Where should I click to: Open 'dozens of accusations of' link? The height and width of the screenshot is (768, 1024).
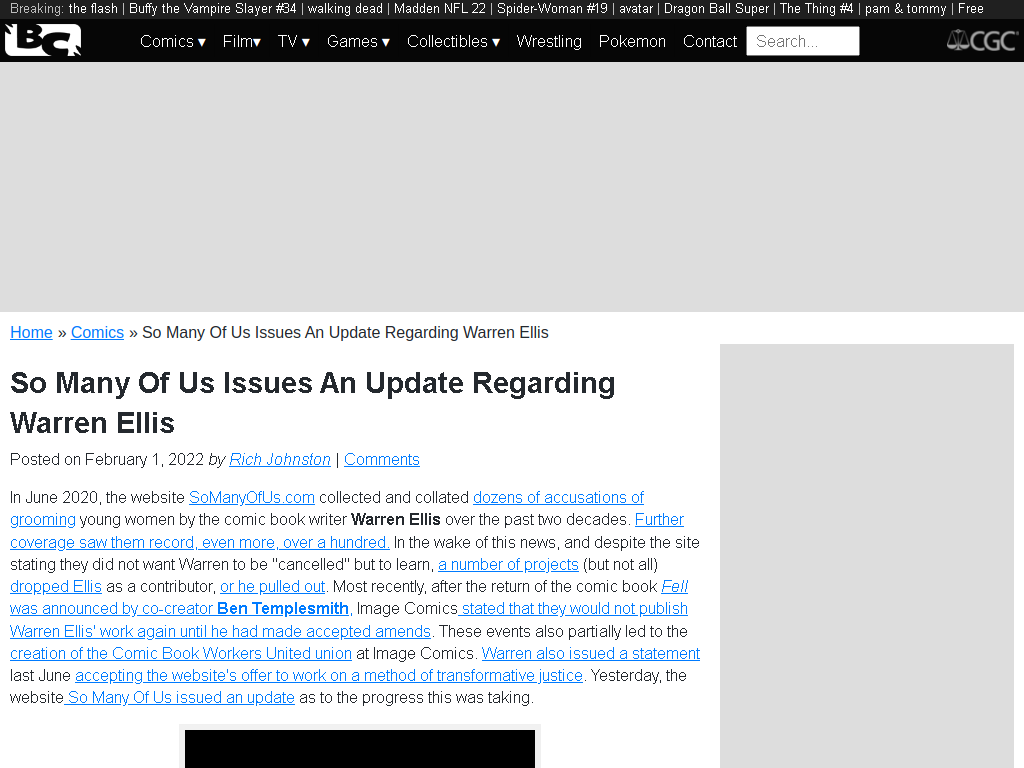point(558,498)
